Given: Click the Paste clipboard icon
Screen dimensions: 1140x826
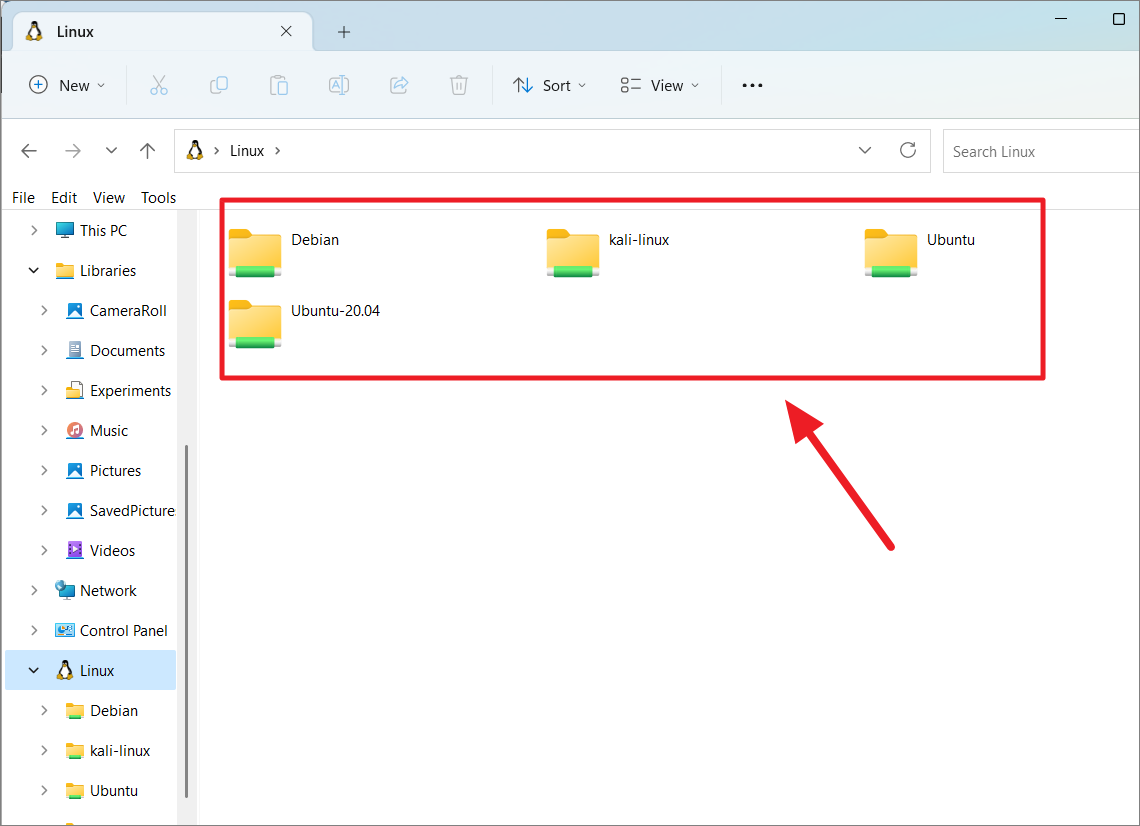Looking at the screenshot, I should 278,85.
